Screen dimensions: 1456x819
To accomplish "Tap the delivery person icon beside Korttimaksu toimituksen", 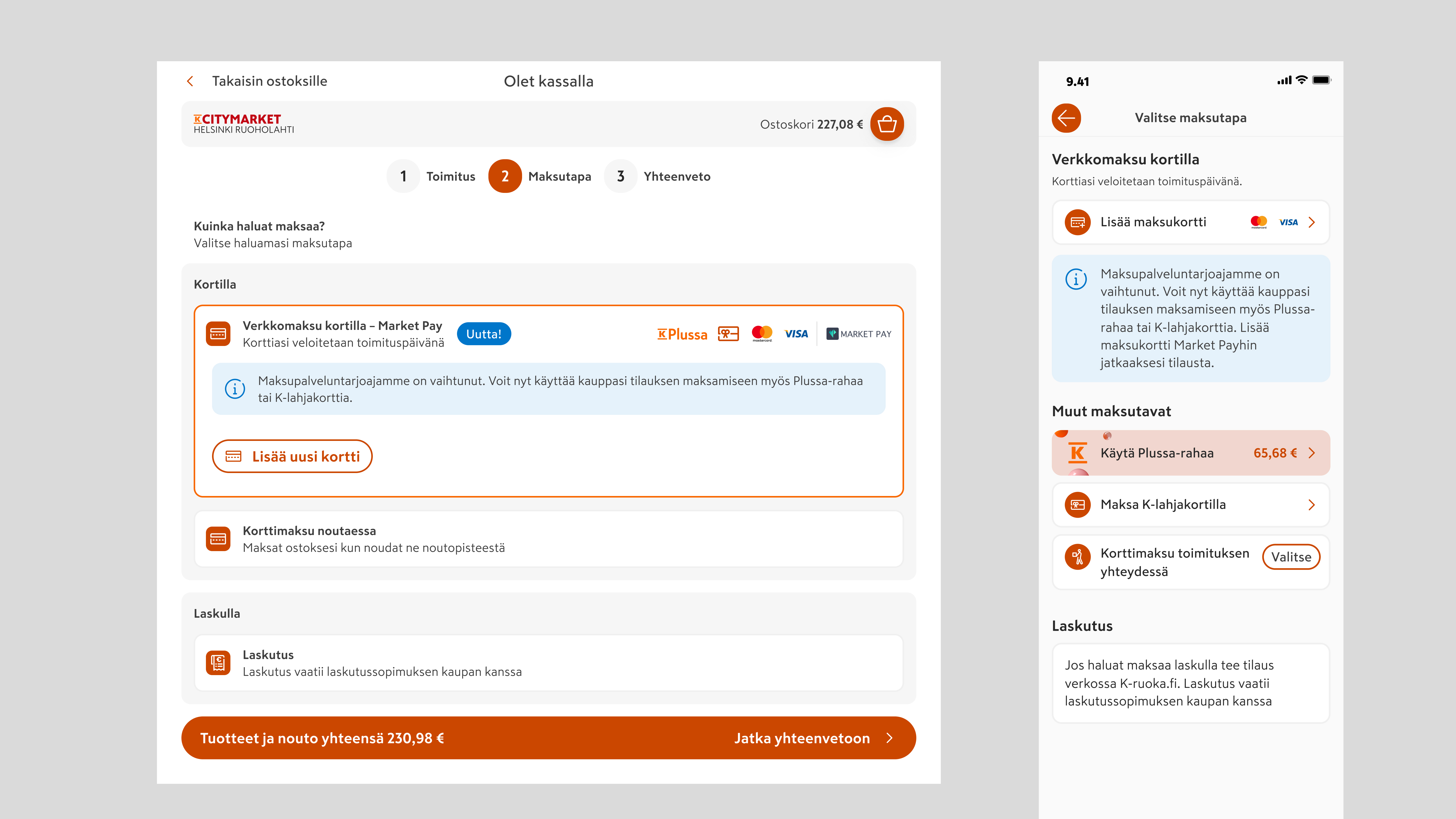I will 1077,557.
